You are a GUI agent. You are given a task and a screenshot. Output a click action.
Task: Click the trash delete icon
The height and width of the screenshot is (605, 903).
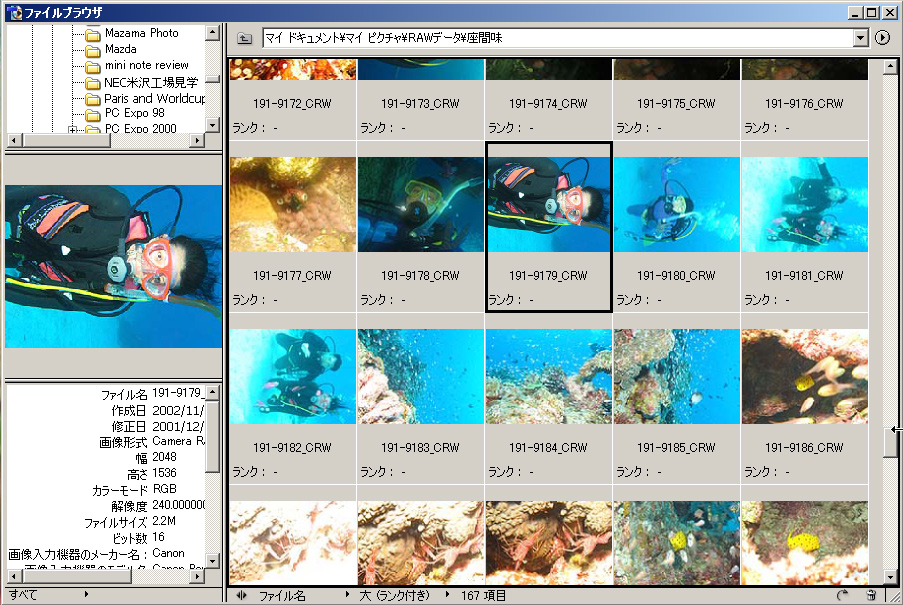coord(871,596)
